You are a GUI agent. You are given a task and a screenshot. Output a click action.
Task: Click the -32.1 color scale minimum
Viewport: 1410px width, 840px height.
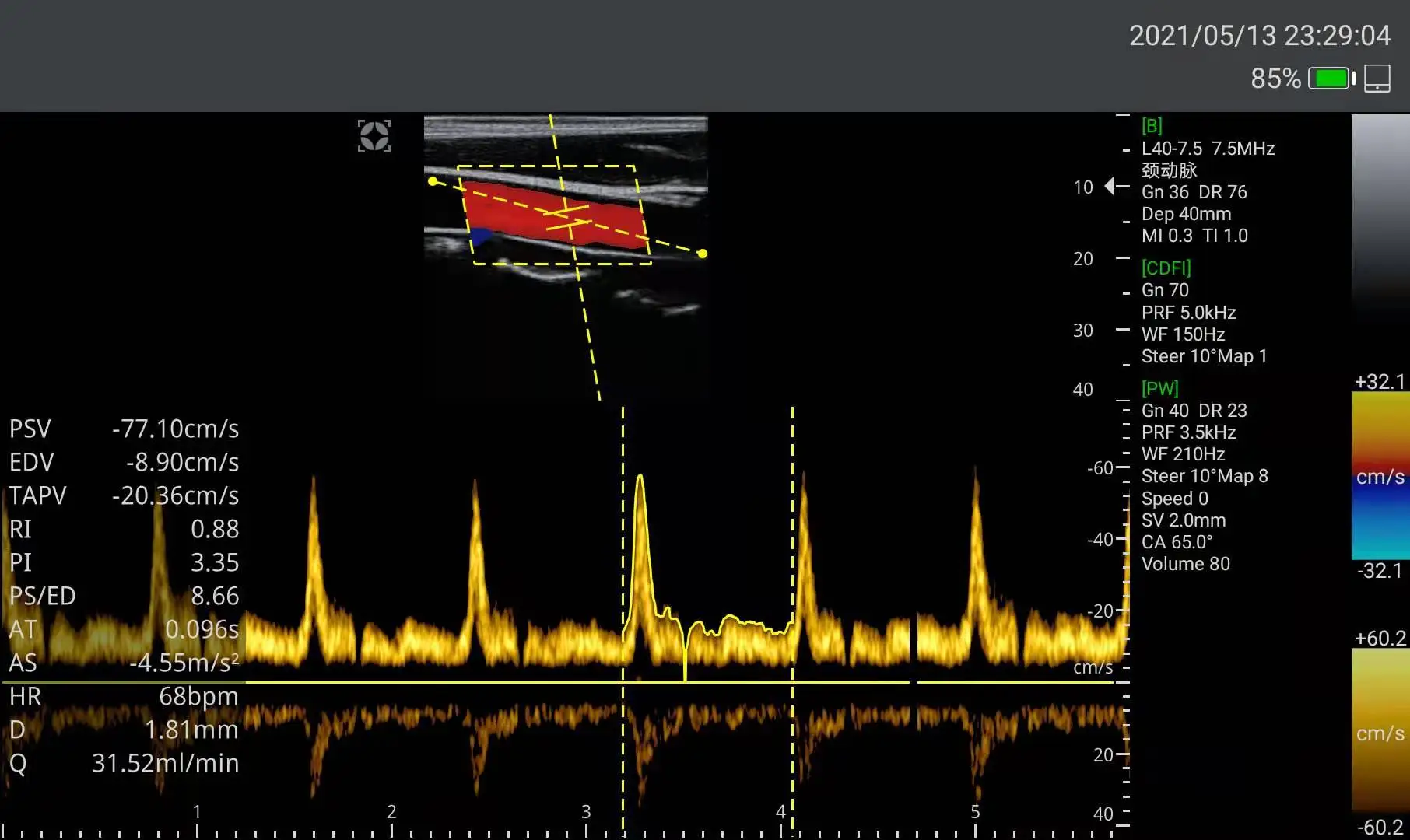pyautogui.click(x=1380, y=571)
